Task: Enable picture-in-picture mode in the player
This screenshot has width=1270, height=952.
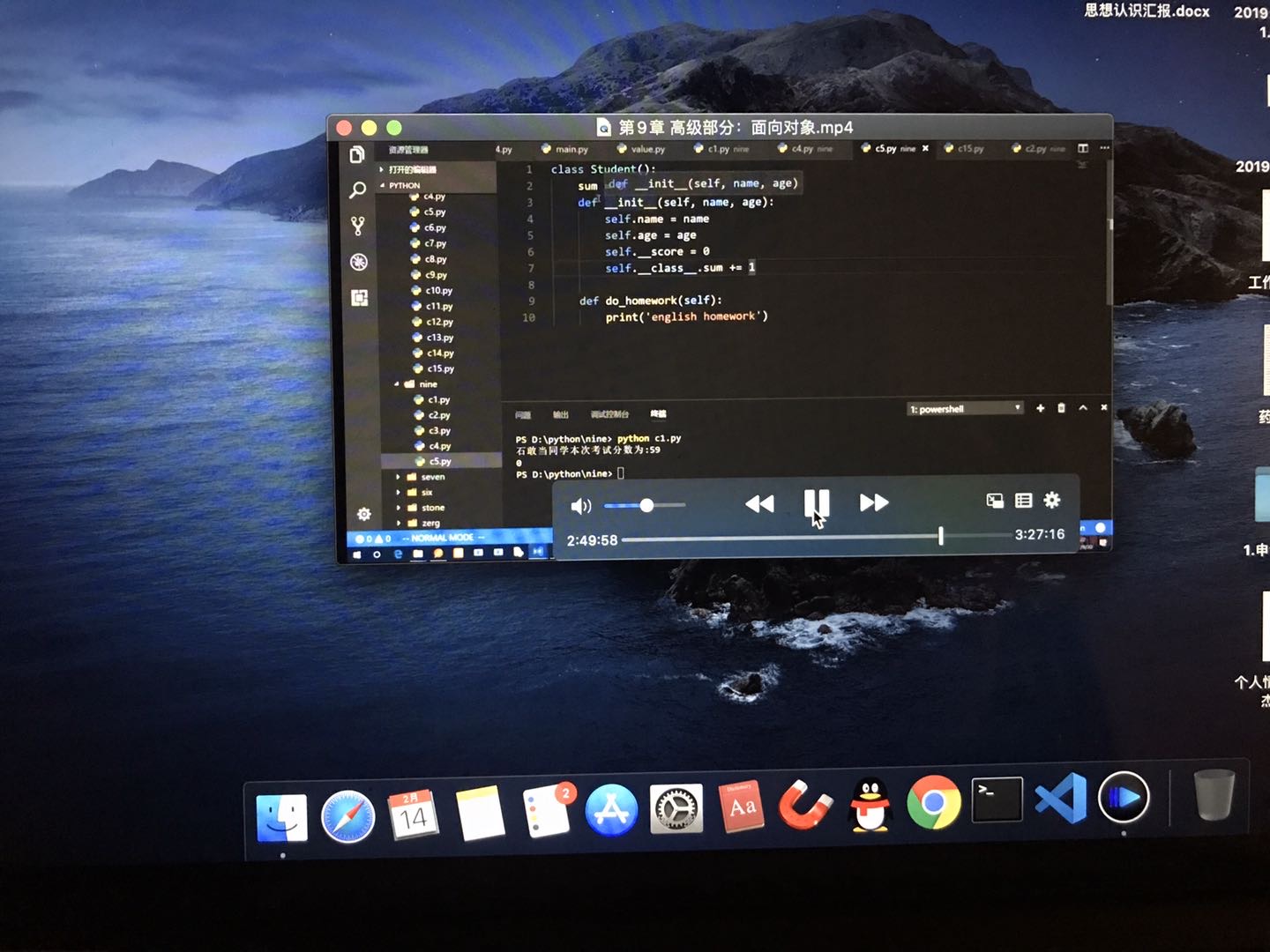Action: 995,501
